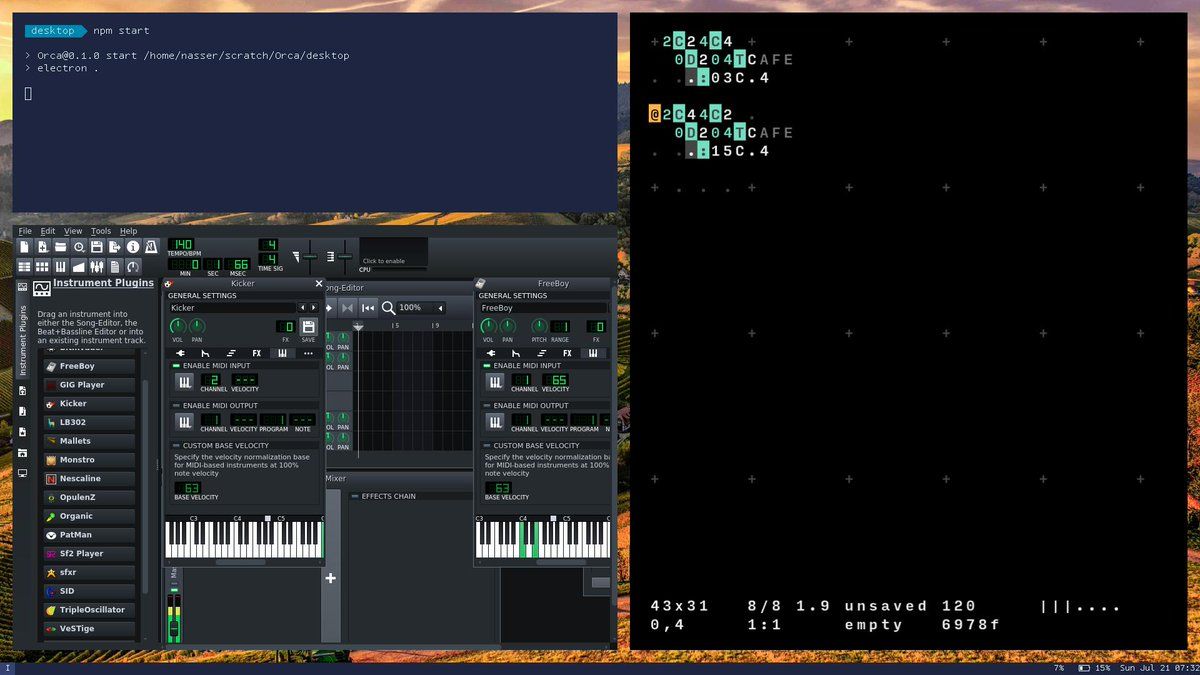1200x675 pixels.
Task: Click the export project toolbar icon
Action: click(x=115, y=247)
